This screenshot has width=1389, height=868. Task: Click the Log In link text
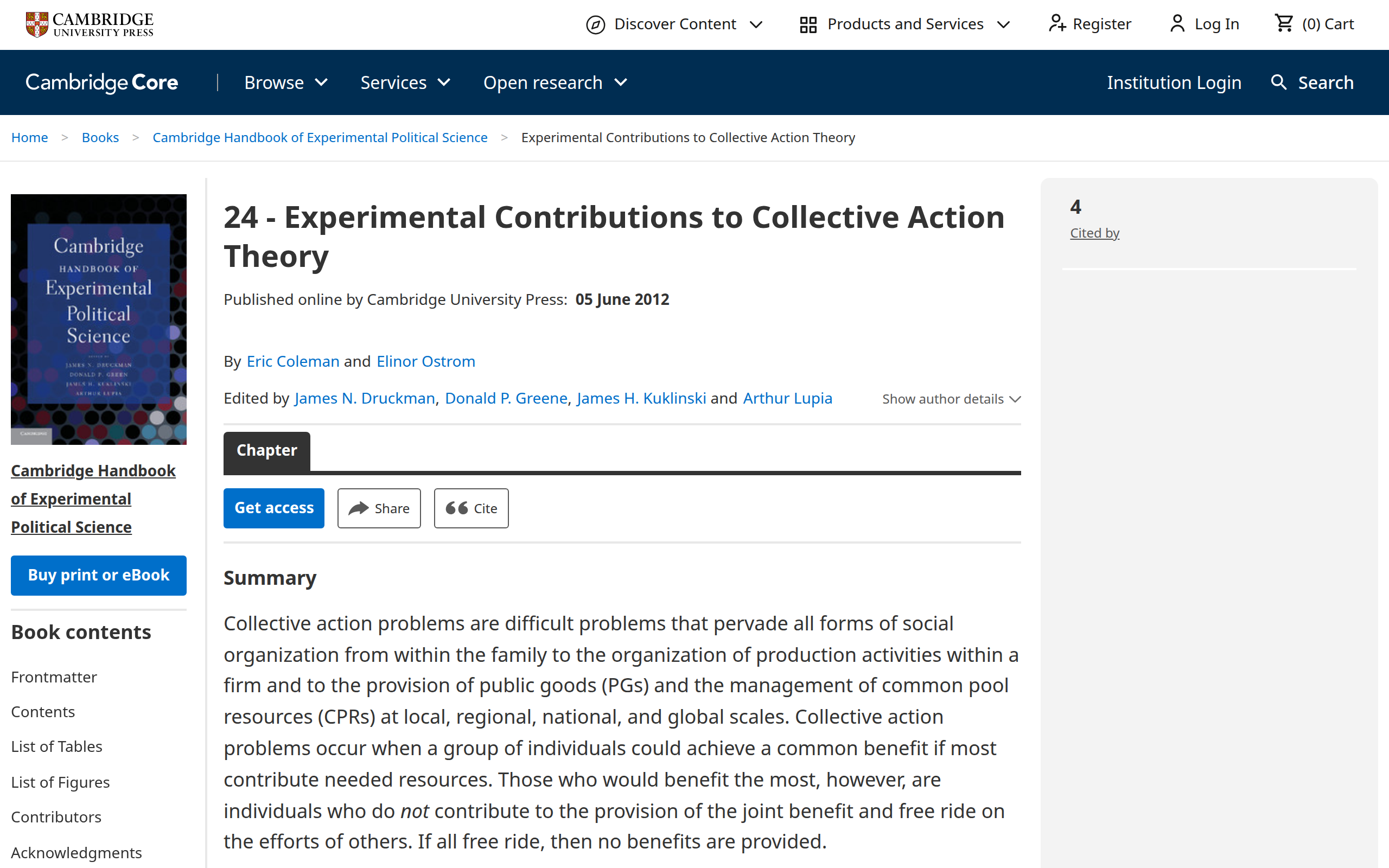pos(1217,24)
